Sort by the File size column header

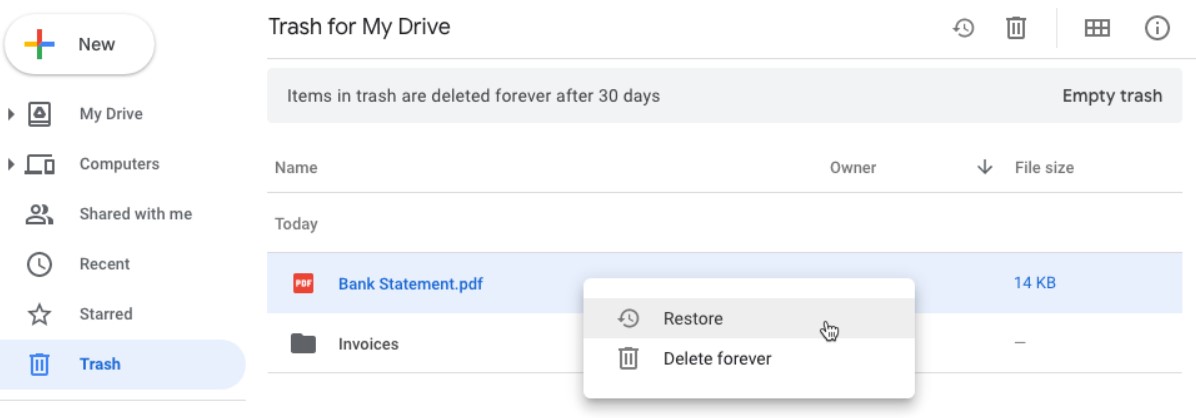click(x=1043, y=168)
